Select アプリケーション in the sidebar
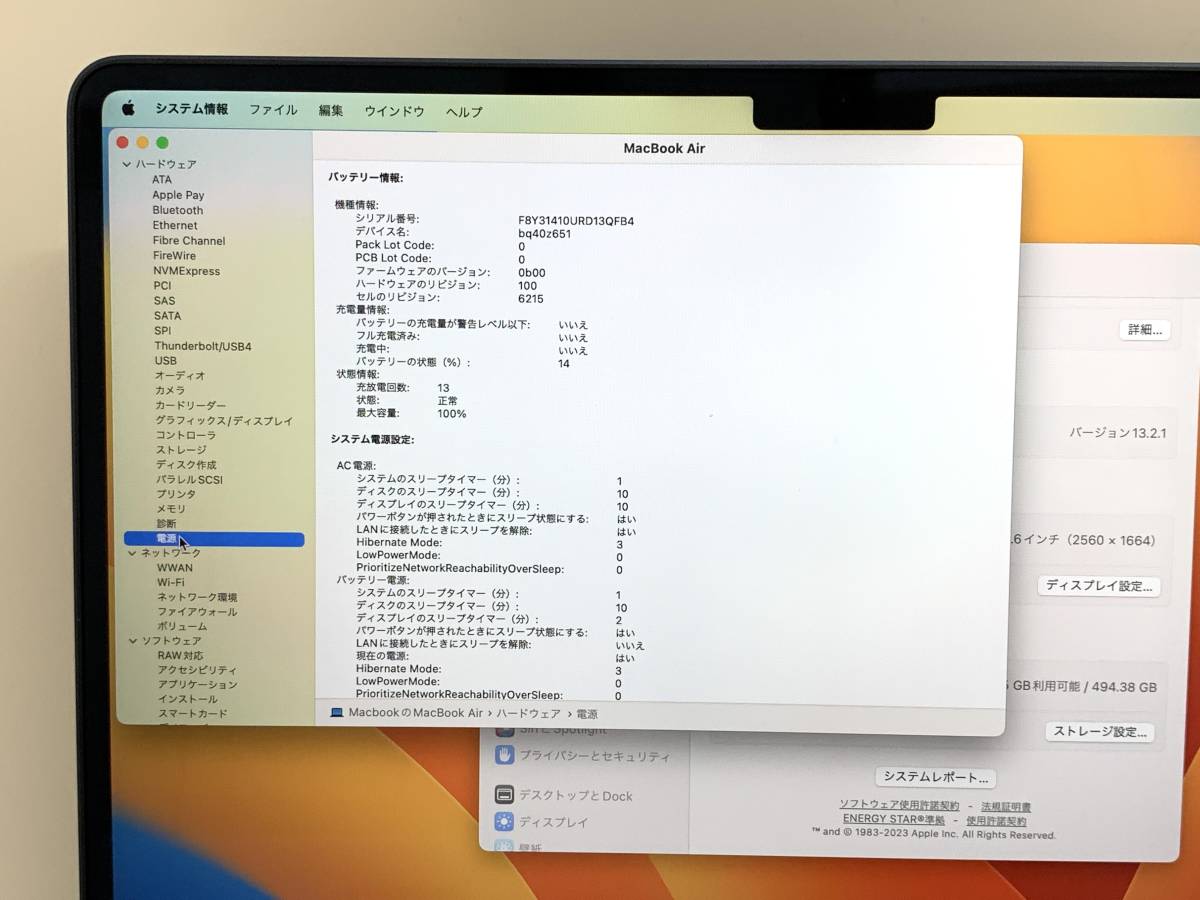 pos(198,685)
